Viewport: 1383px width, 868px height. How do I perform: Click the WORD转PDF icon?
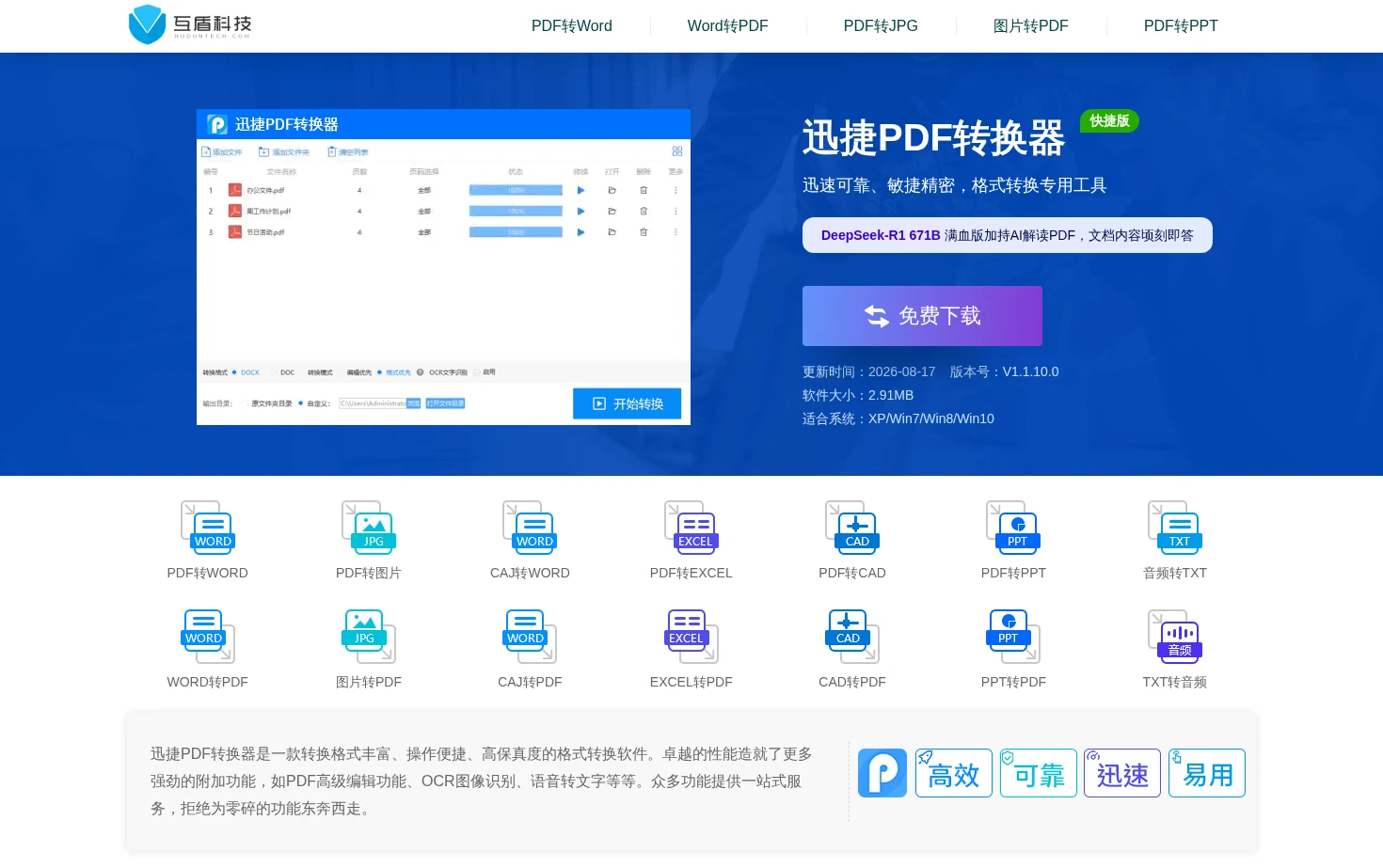(208, 637)
